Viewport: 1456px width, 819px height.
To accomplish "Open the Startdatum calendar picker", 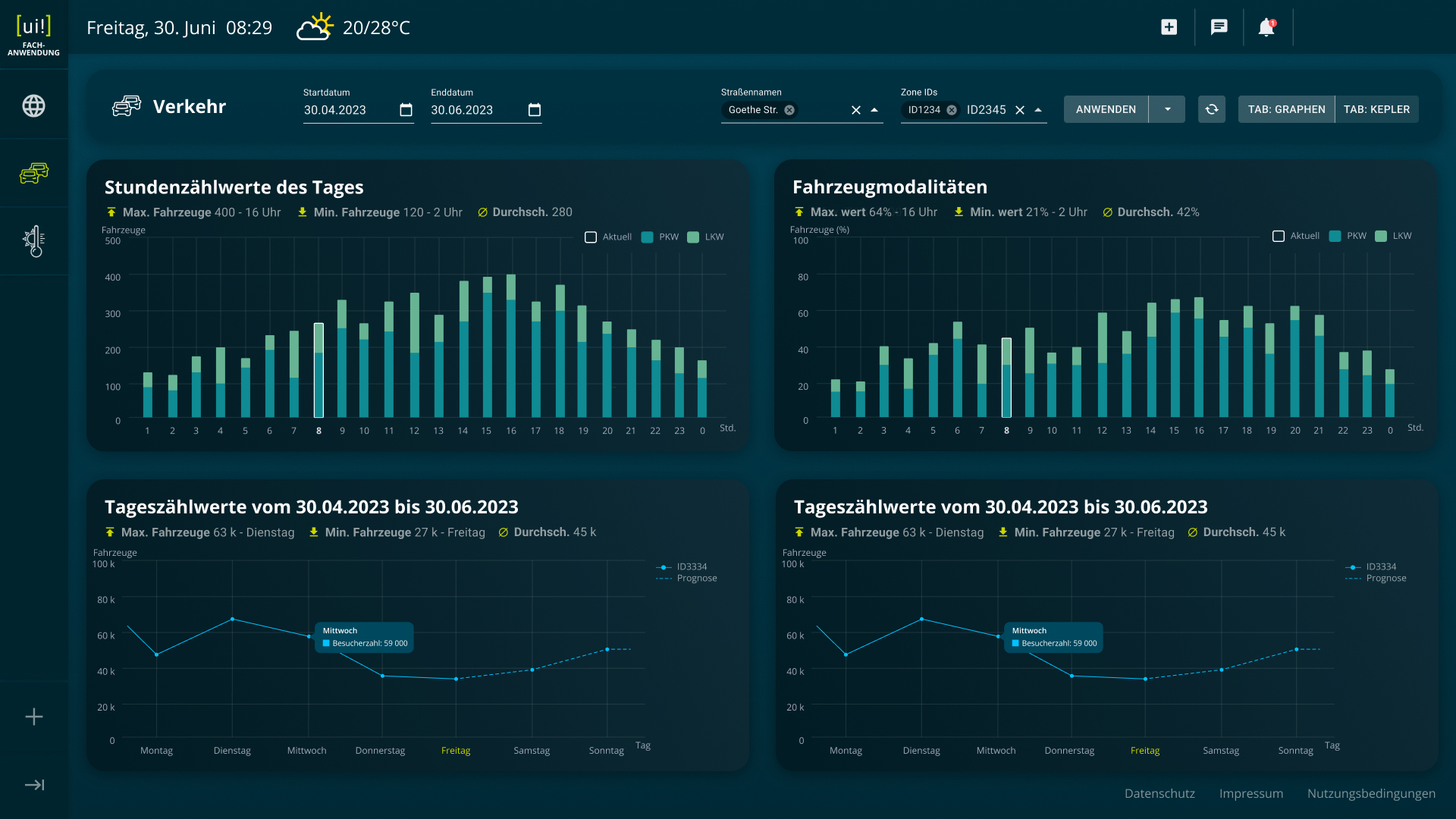I will click(x=406, y=110).
